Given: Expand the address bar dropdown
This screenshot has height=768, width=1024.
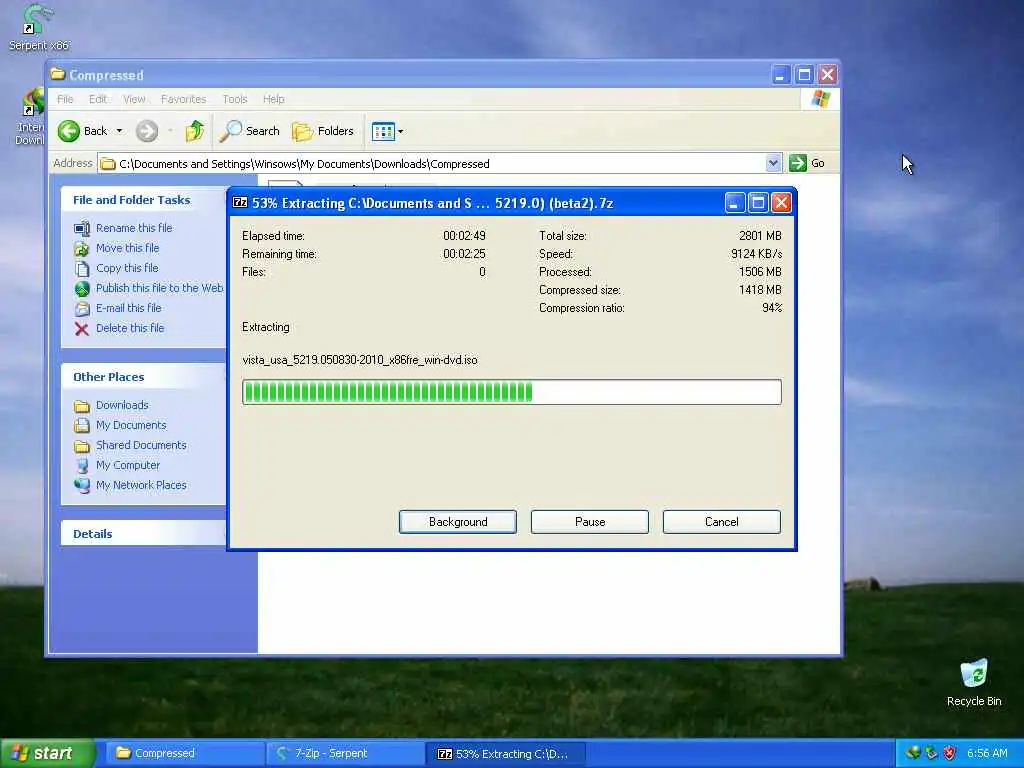Looking at the screenshot, I should click(773, 163).
